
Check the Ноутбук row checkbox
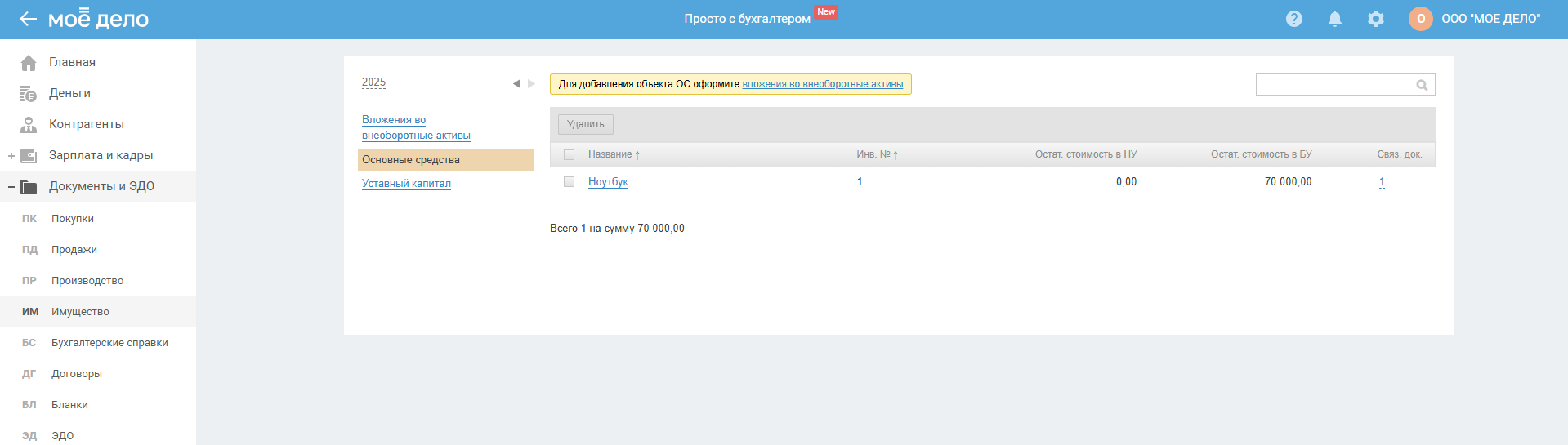[570, 182]
